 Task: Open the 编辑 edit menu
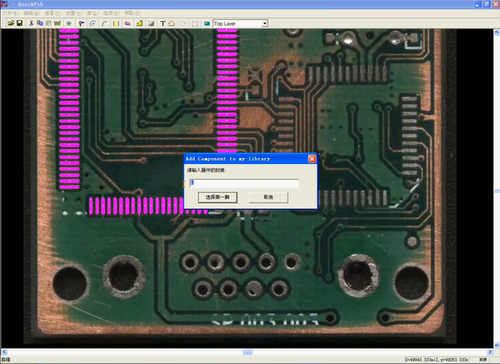[x=31, y=13]
